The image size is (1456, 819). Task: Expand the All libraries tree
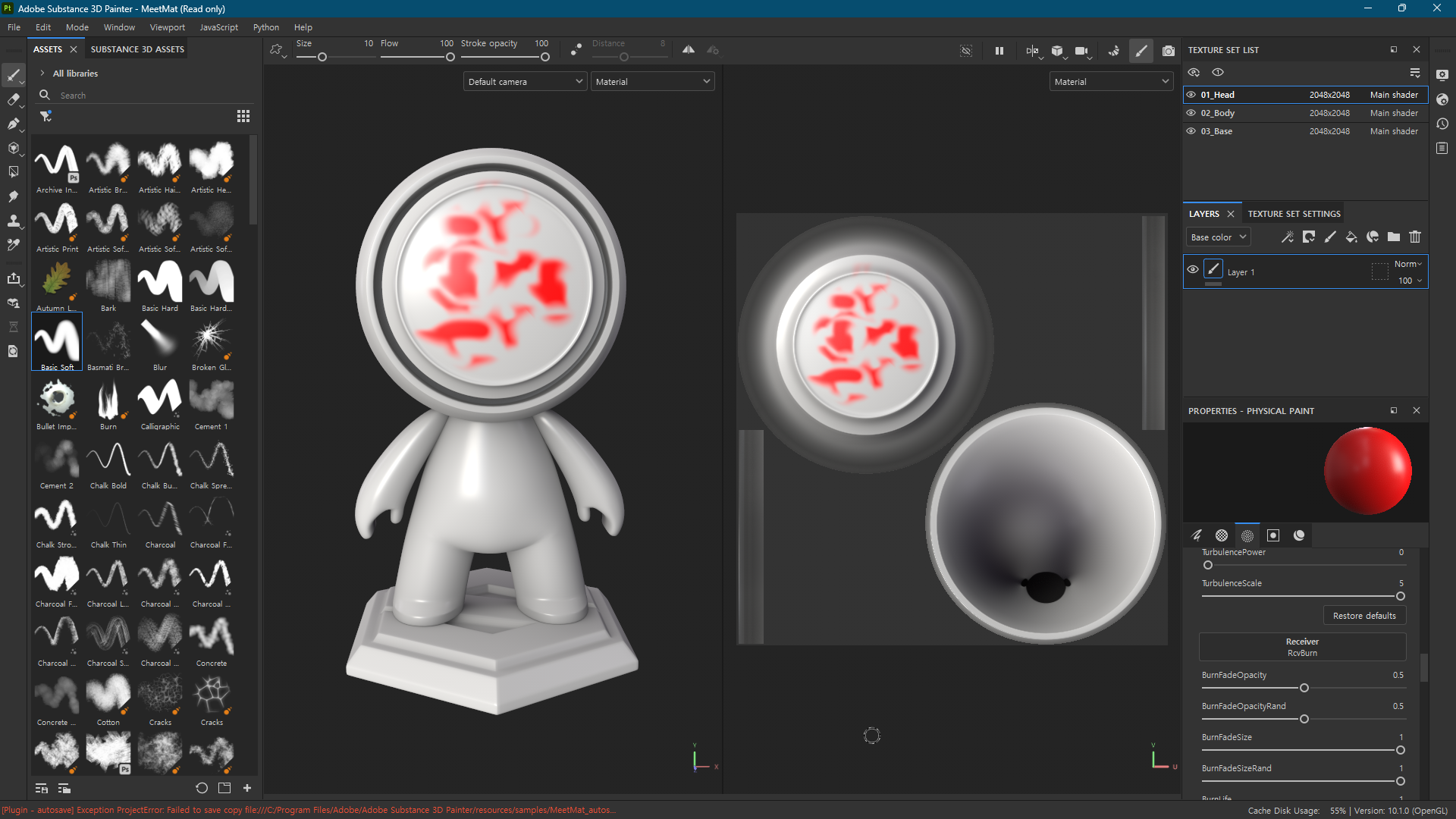click(42, 74)
